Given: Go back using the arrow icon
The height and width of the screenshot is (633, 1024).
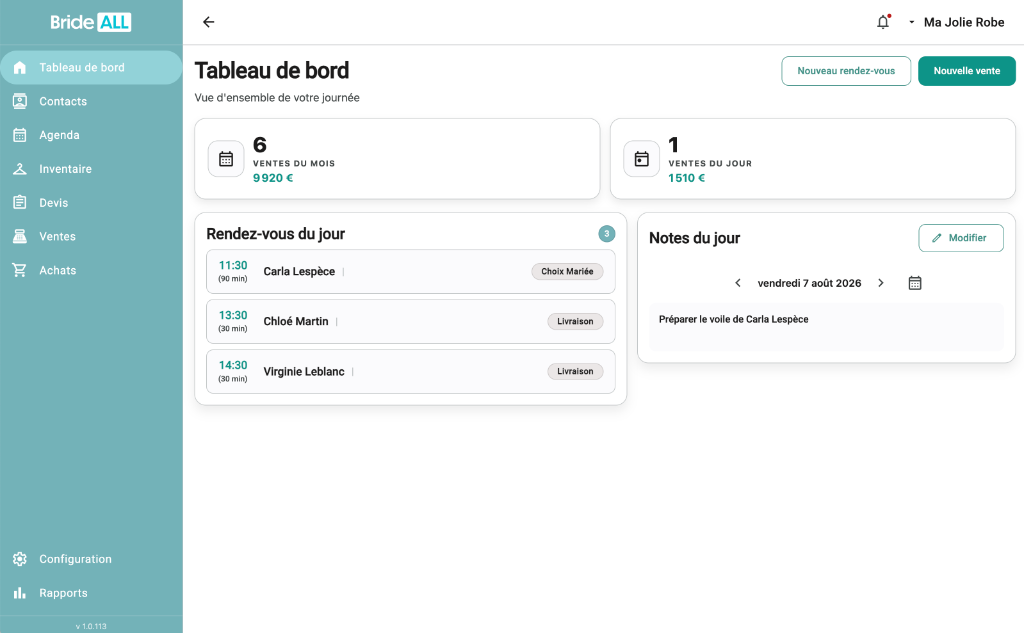Looking at the screenshot, I should tap(208, 22).
